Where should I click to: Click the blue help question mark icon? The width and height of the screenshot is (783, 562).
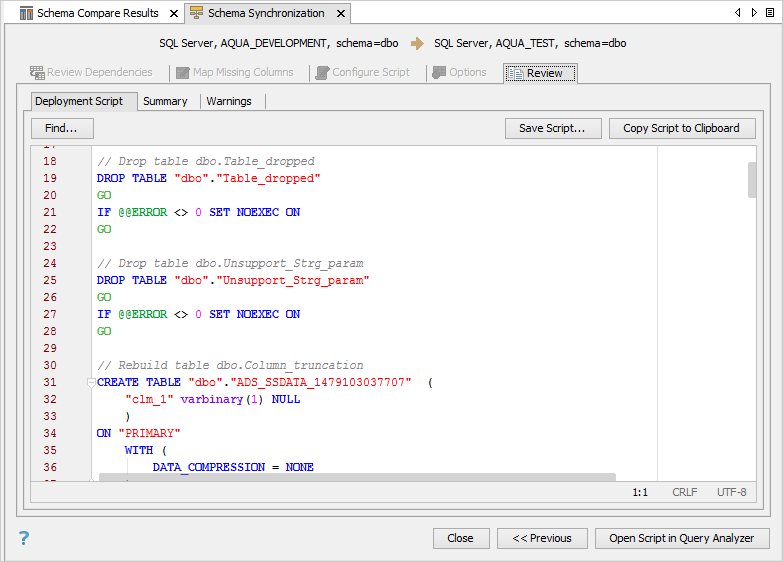click(24, 538)
